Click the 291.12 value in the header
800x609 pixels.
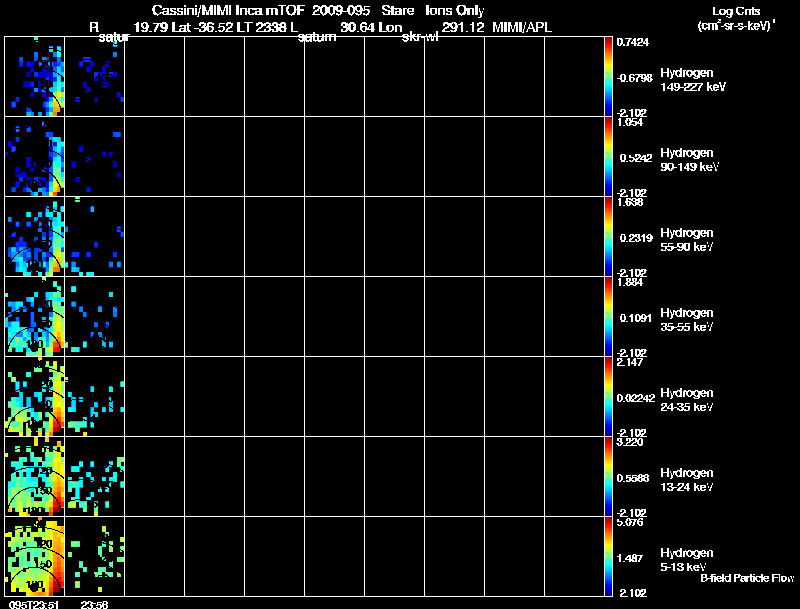point(463,28)
